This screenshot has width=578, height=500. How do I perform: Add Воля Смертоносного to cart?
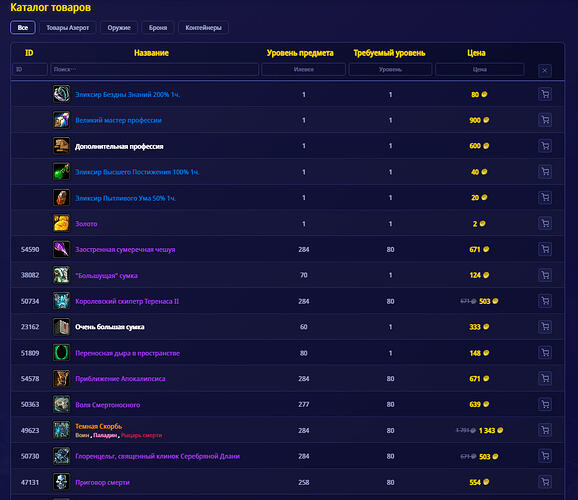coord(545,404)
